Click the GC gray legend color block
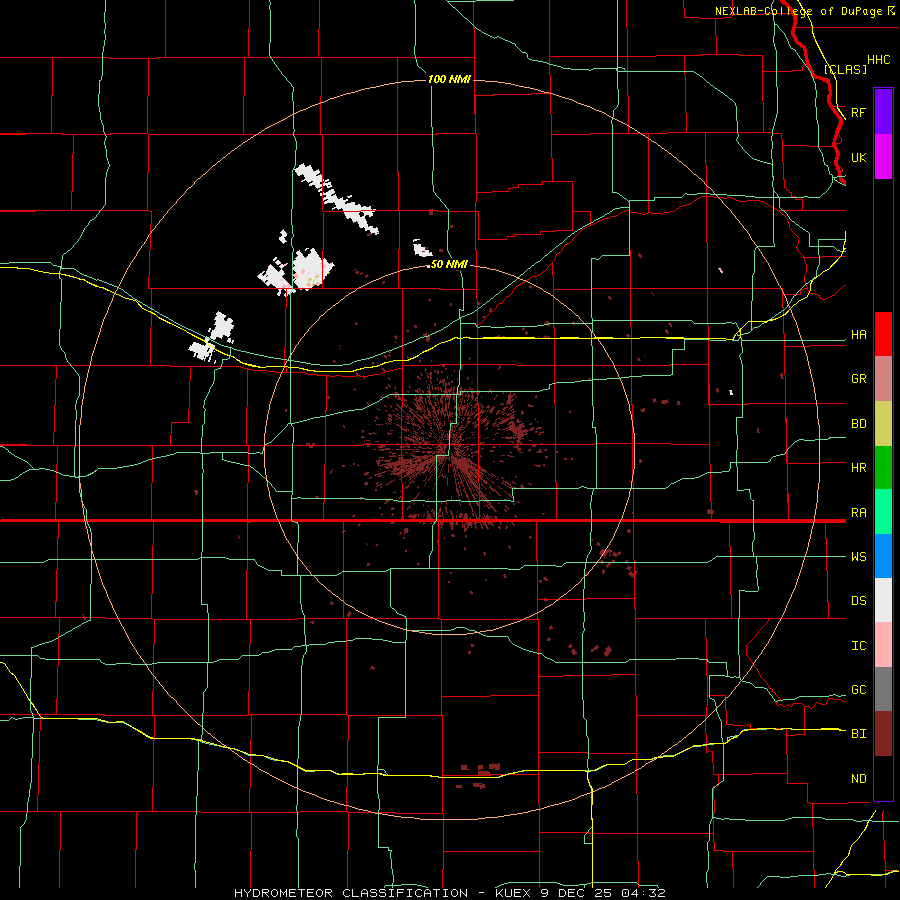Screen dimensions: 900x900 click(883, 689)
